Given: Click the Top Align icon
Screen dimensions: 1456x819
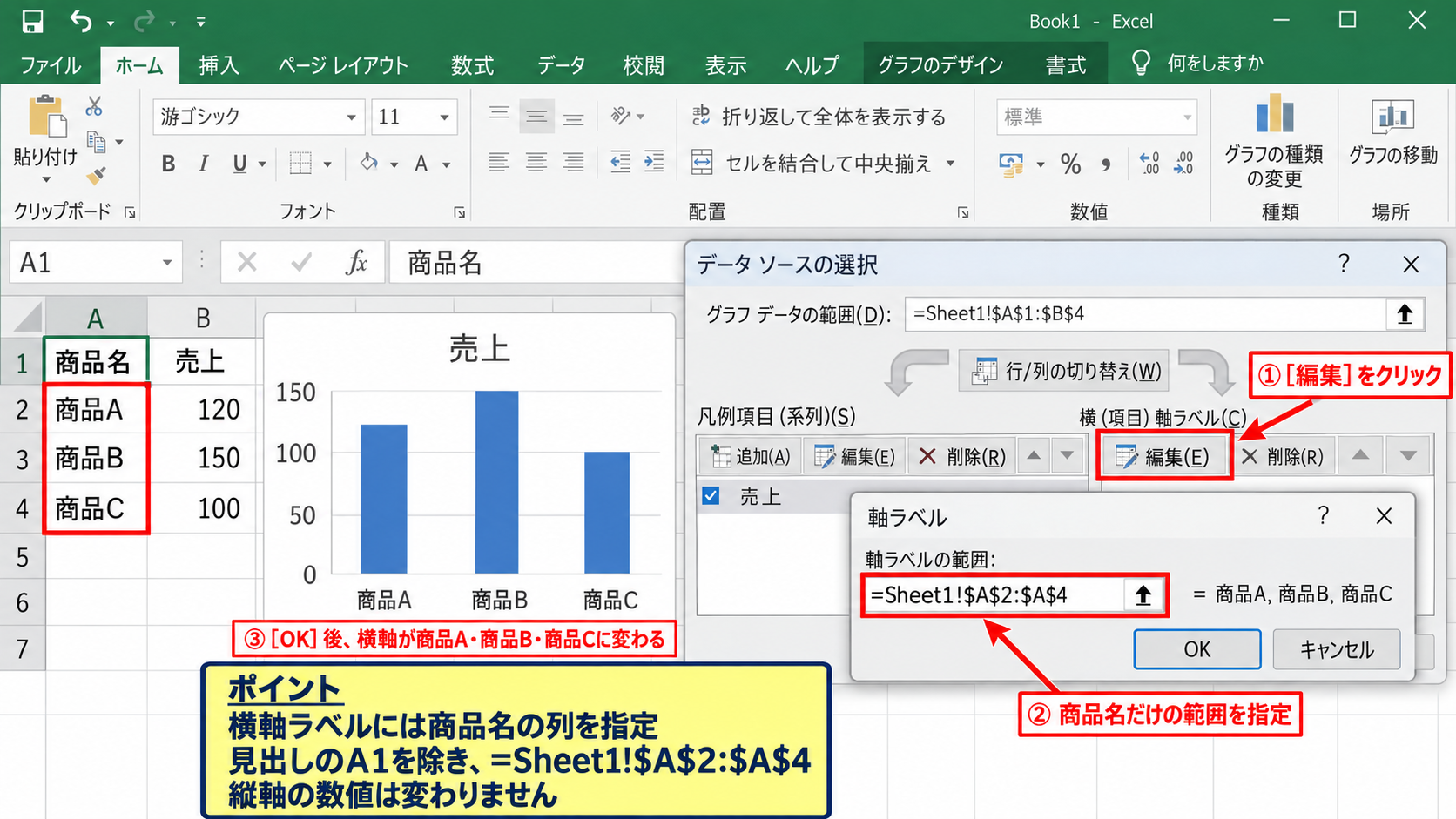Looking at the screenshot, I should click(x=499, y=115).
